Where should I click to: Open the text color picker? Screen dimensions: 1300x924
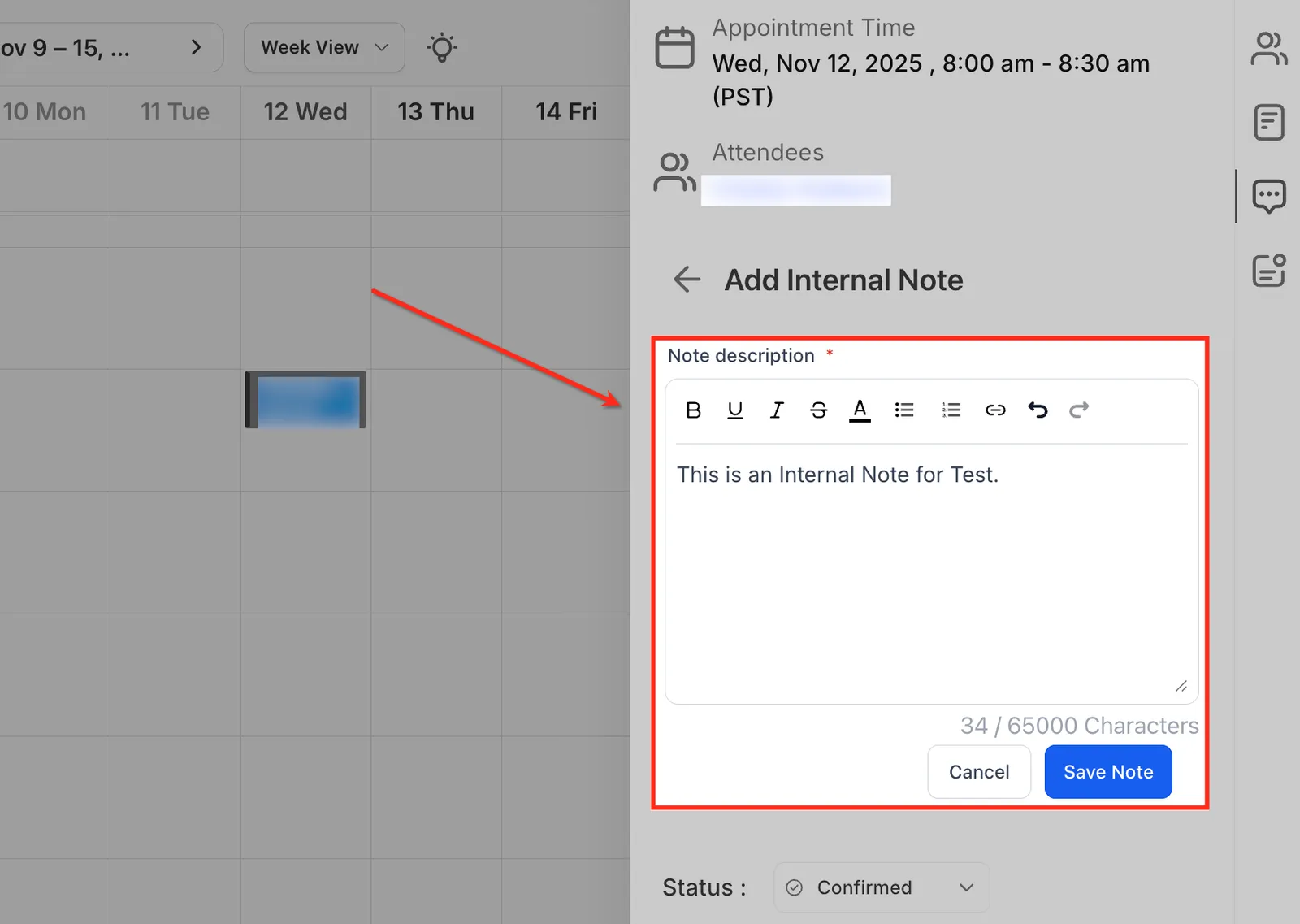pyautogui.click(x=860, y=410)
